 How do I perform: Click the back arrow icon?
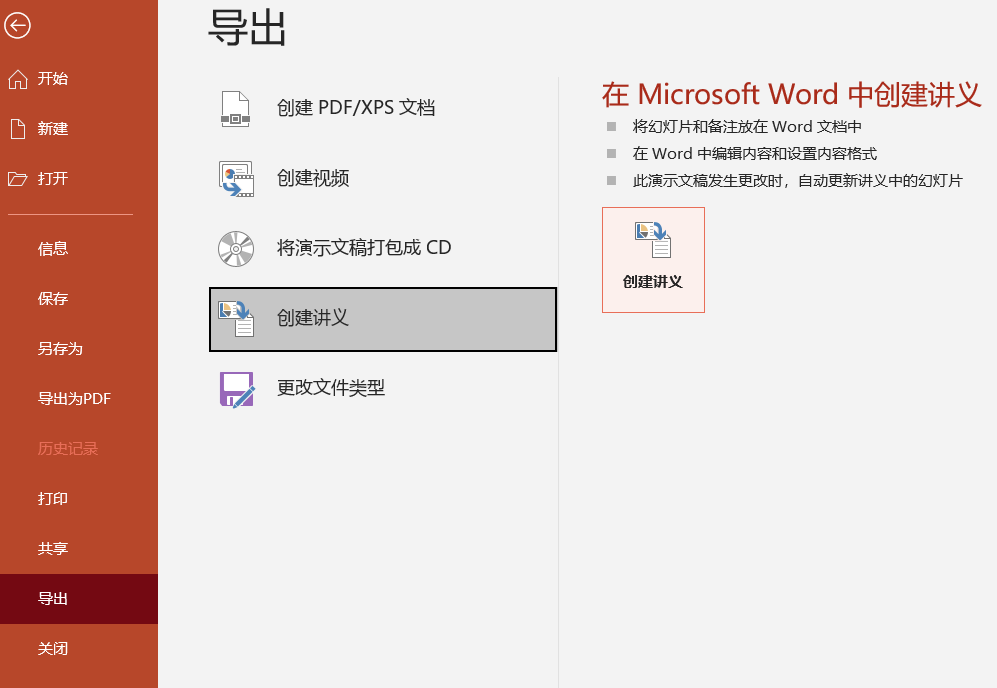(17, 25)
